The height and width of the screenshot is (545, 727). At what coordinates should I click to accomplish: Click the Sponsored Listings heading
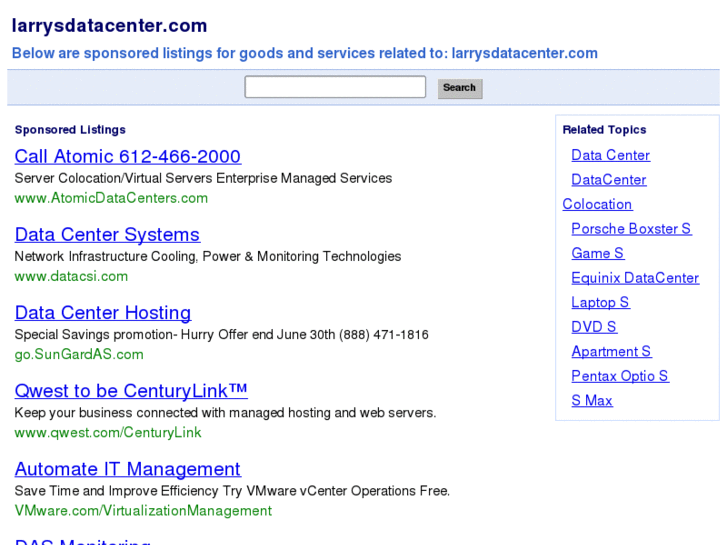[x=70, y=130]
